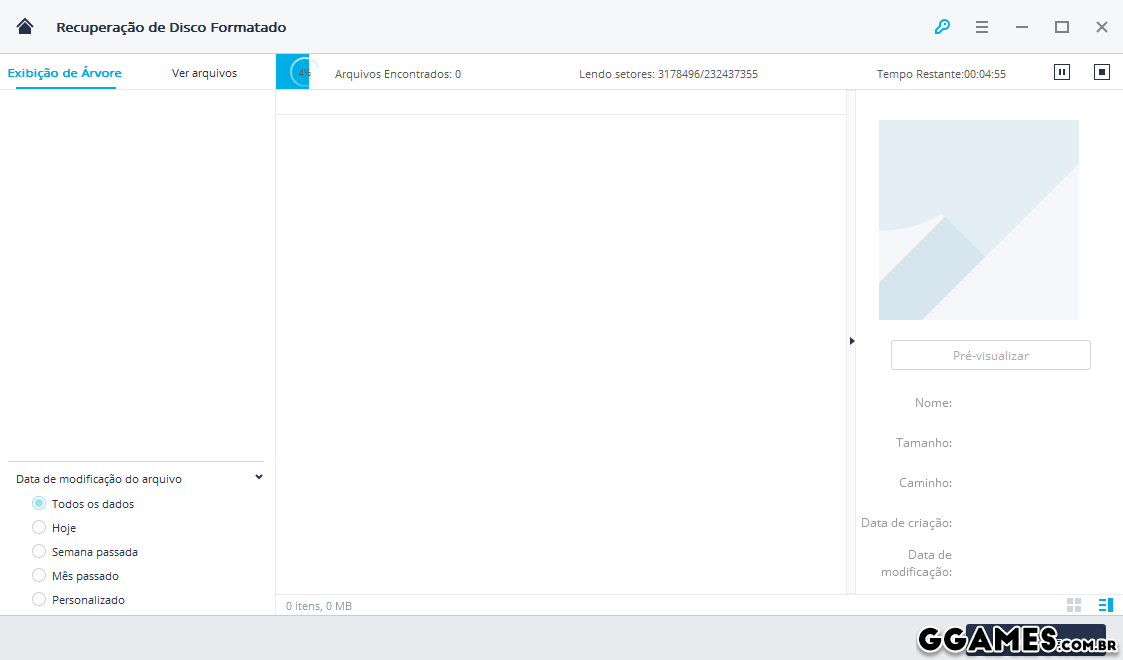Go to the home screen icon

coord(25,27)
